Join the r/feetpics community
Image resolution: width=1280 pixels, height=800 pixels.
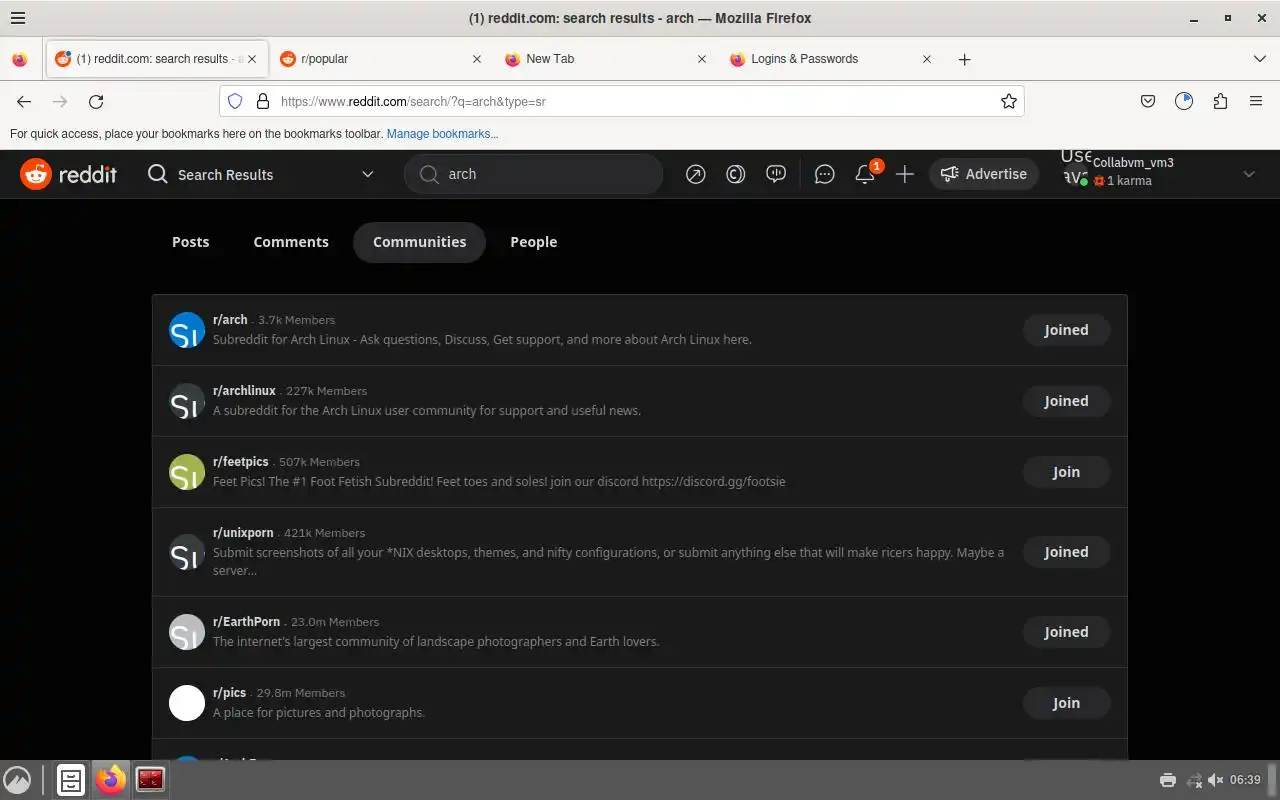tap(1066, 472)
